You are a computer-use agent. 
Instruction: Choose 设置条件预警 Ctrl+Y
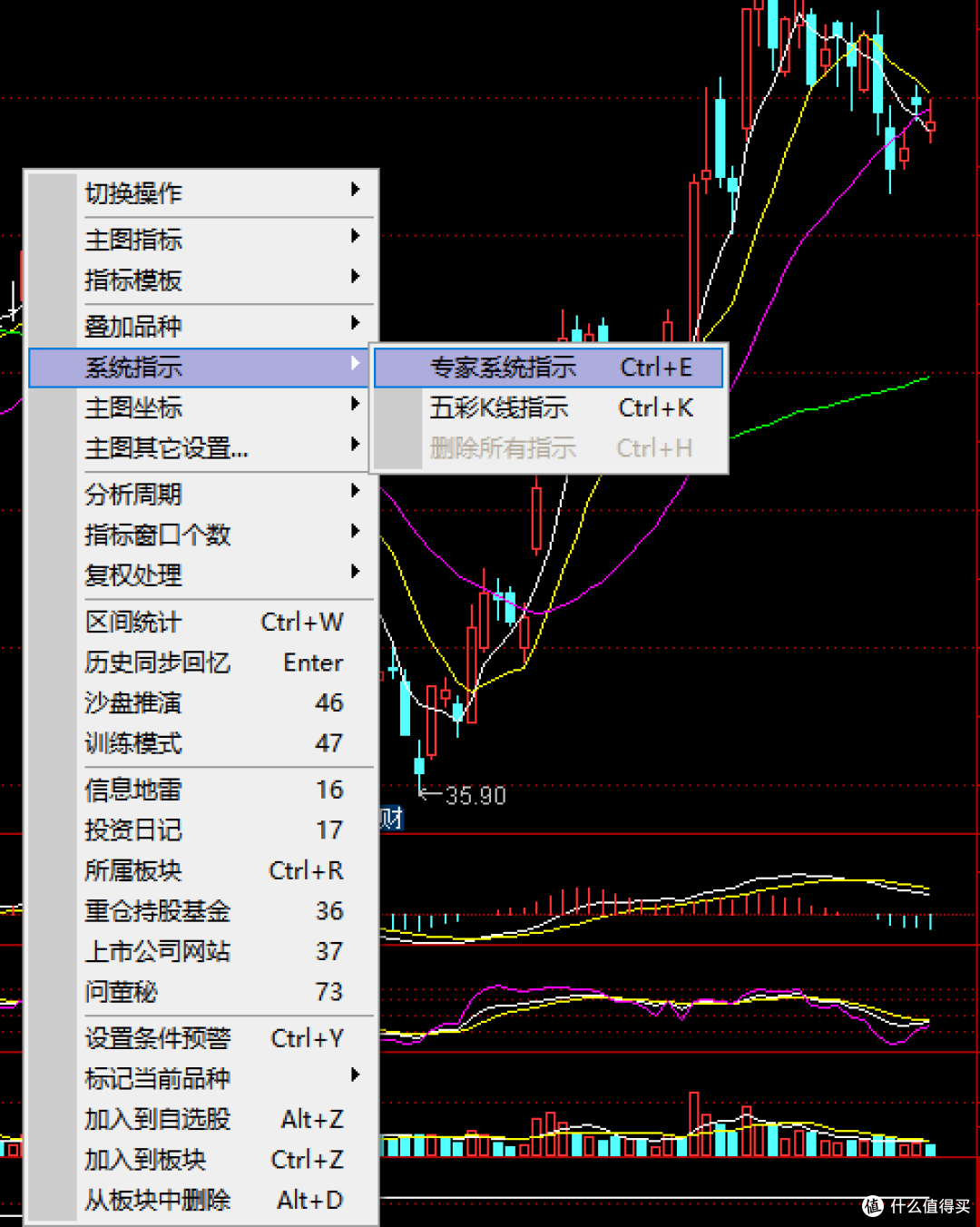coord(202,1037)
